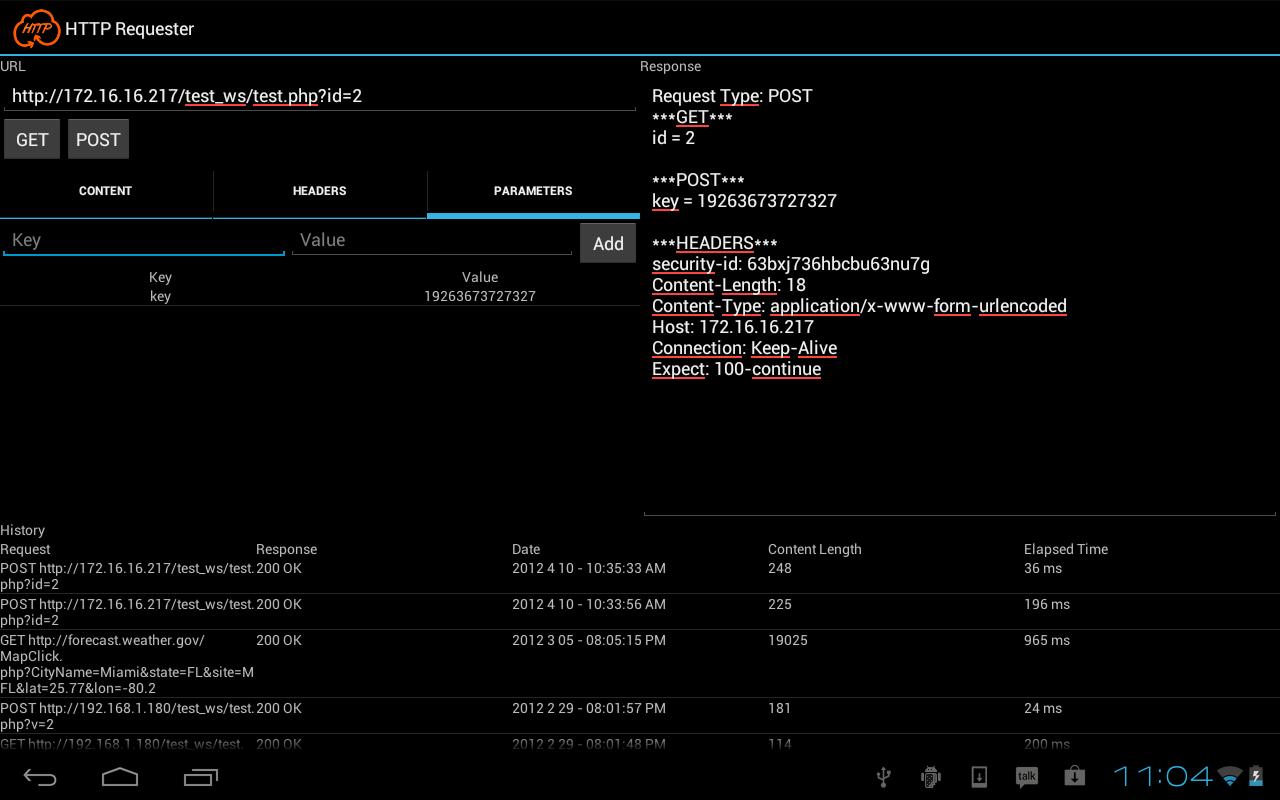Tap the 'key = 19263673727327' response line

(744, 201)
